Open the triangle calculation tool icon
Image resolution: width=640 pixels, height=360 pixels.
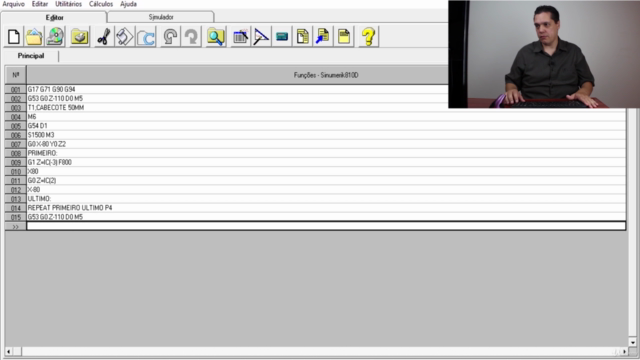tap(261, 37)
